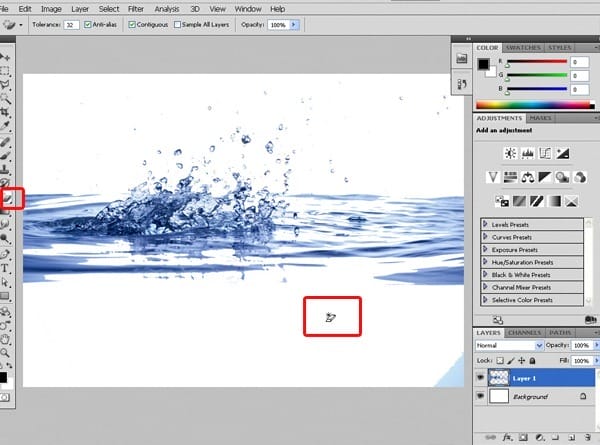
Task: Open layer Opacity slider arrow
Action: 596,345
